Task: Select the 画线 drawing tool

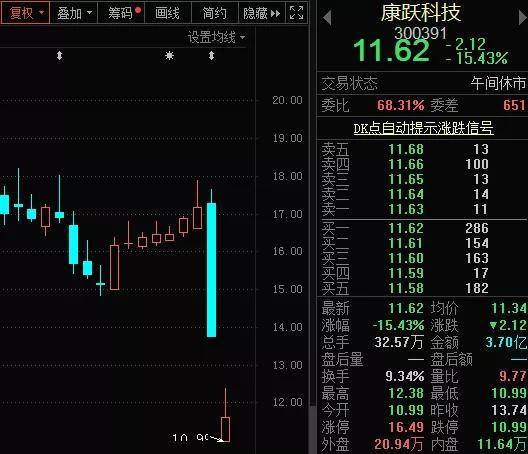Action: pos(168,13)
